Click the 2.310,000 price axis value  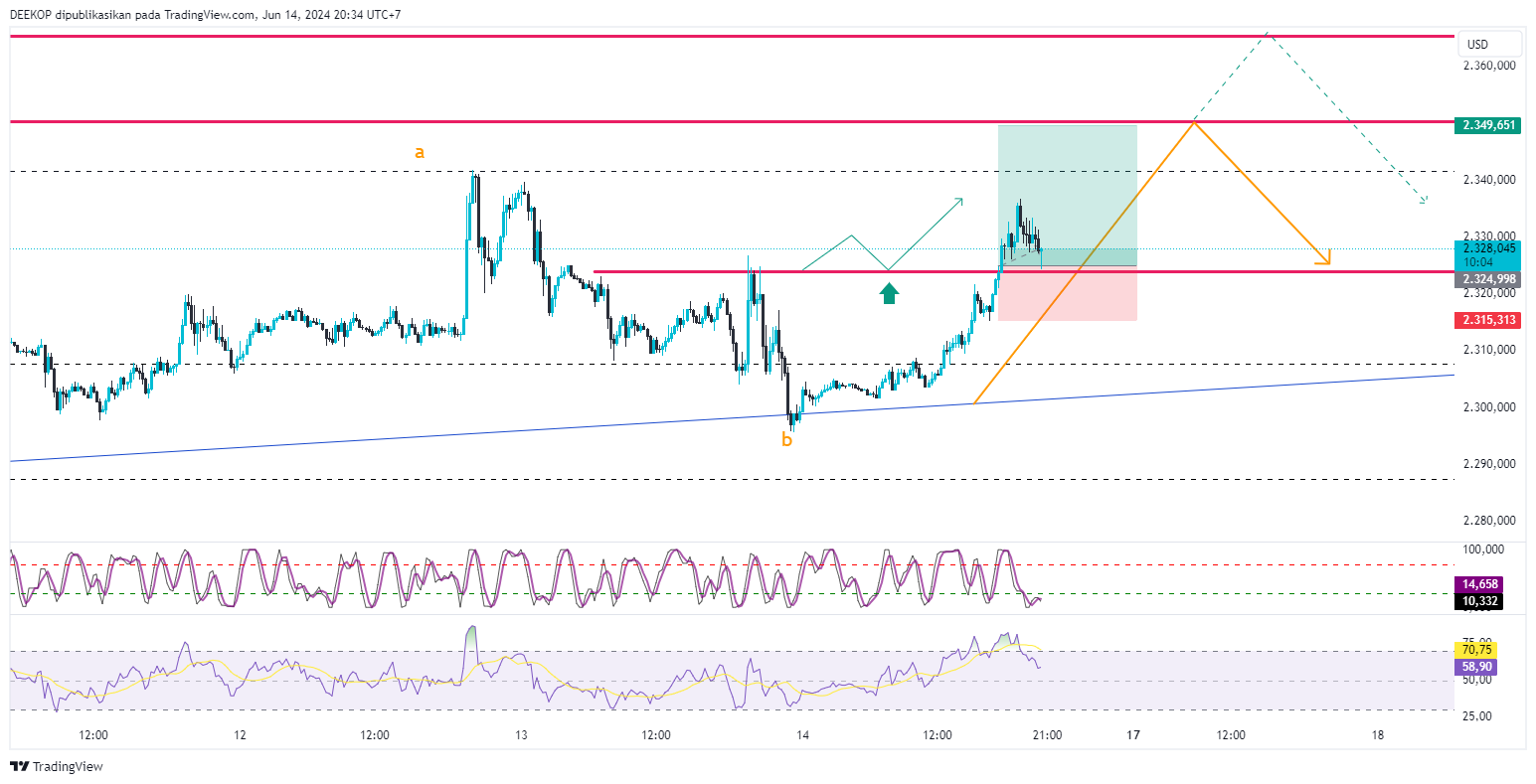point(1488,350)
